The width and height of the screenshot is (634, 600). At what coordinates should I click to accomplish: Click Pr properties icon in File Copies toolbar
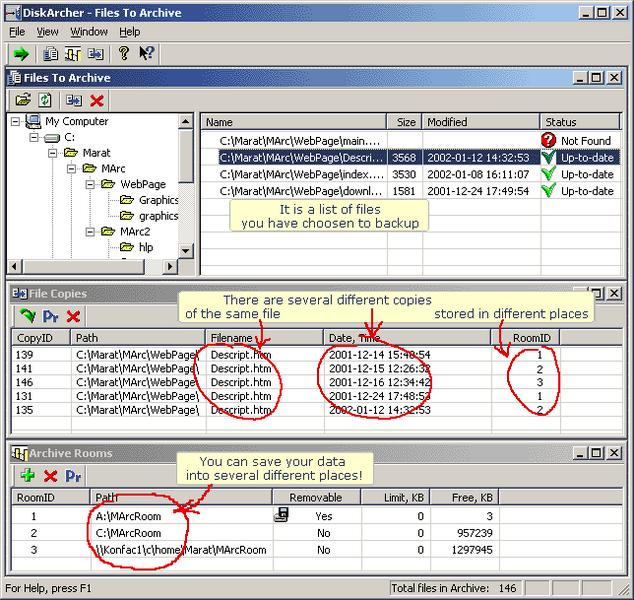tap(51, 316)
